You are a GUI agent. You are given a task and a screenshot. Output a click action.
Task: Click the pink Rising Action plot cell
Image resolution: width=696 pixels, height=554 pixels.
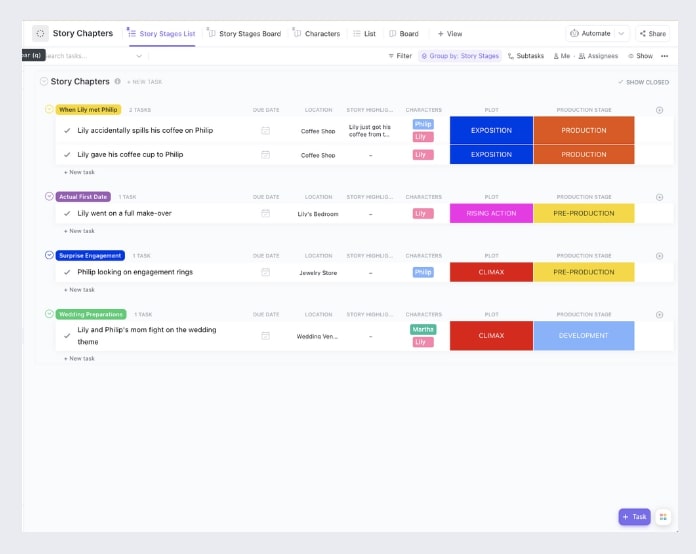tap(491, 214)
